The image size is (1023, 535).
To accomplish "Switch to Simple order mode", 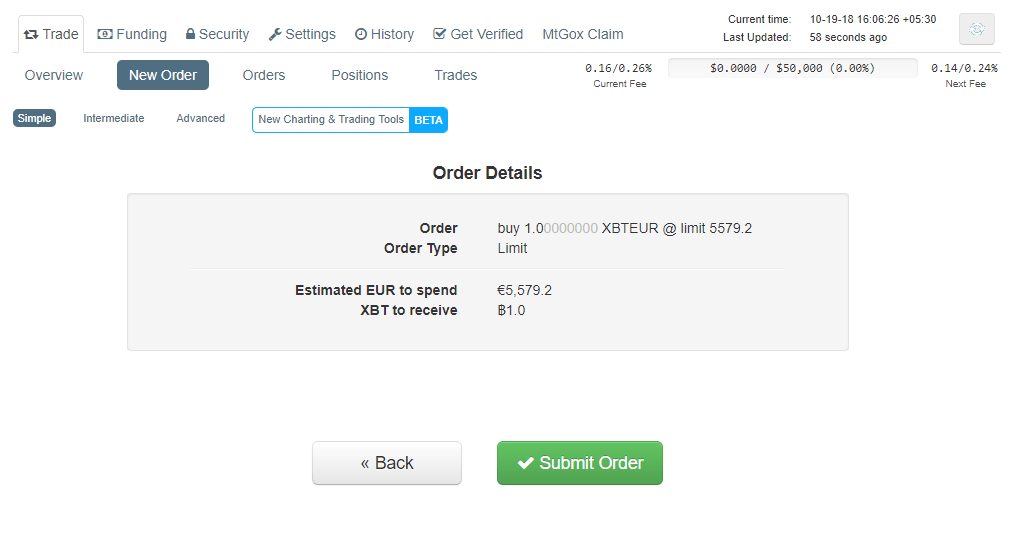I will point(34,118).
